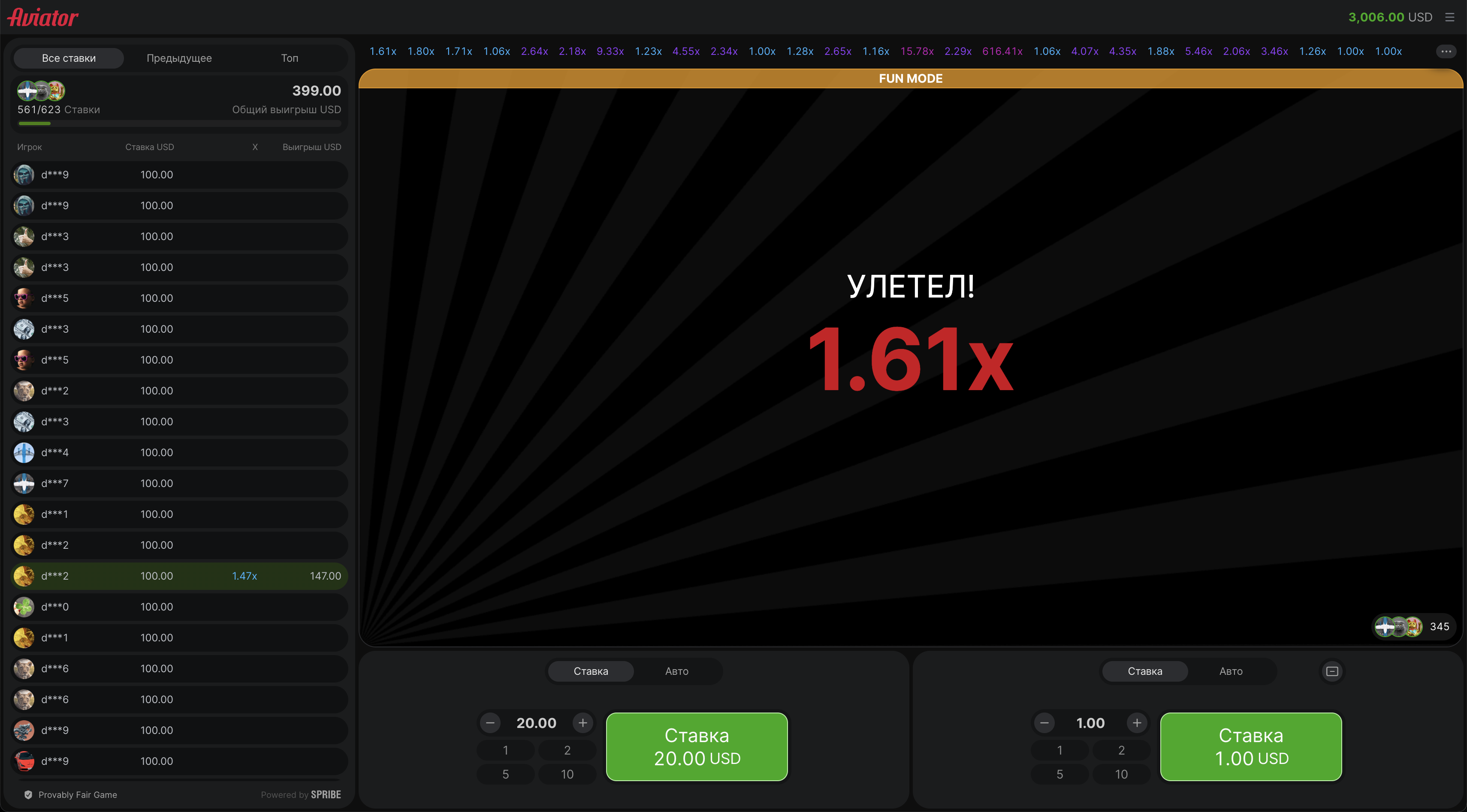The height and width of the screenshot is (812, 1467).
Task: Click the Aviator logo
Action: coord(43,17)
